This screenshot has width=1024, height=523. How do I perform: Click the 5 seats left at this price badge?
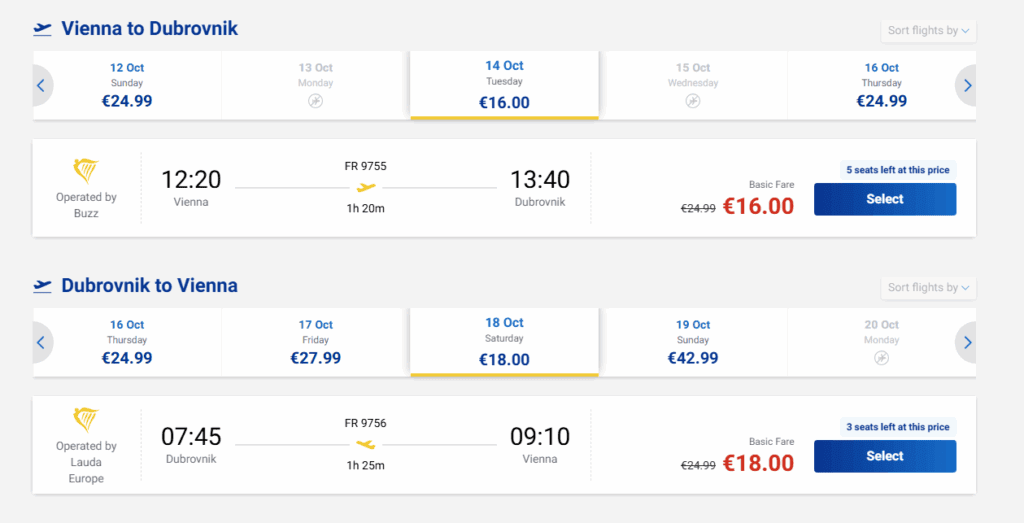coord(897,170)
